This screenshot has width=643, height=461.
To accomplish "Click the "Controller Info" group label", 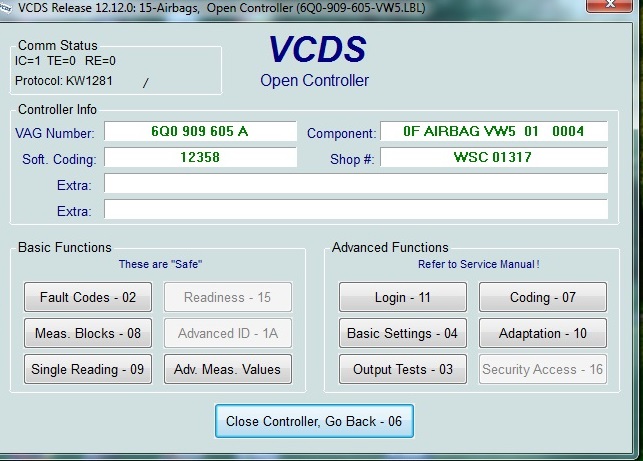I will (x=57, y=110).
